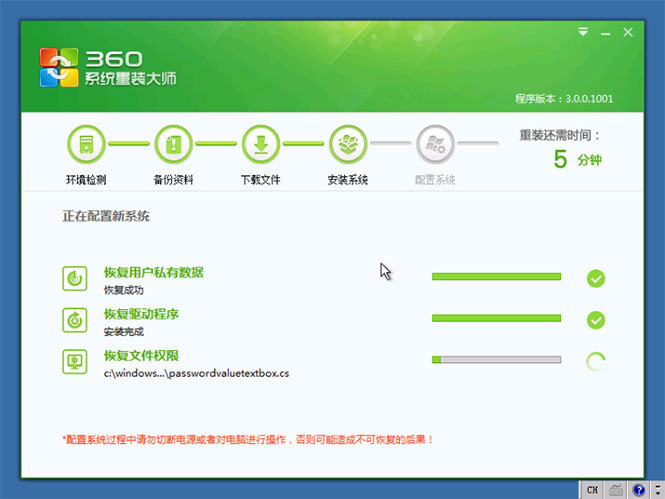Click the 环境检测 step icon

click(x=86, y=144)
